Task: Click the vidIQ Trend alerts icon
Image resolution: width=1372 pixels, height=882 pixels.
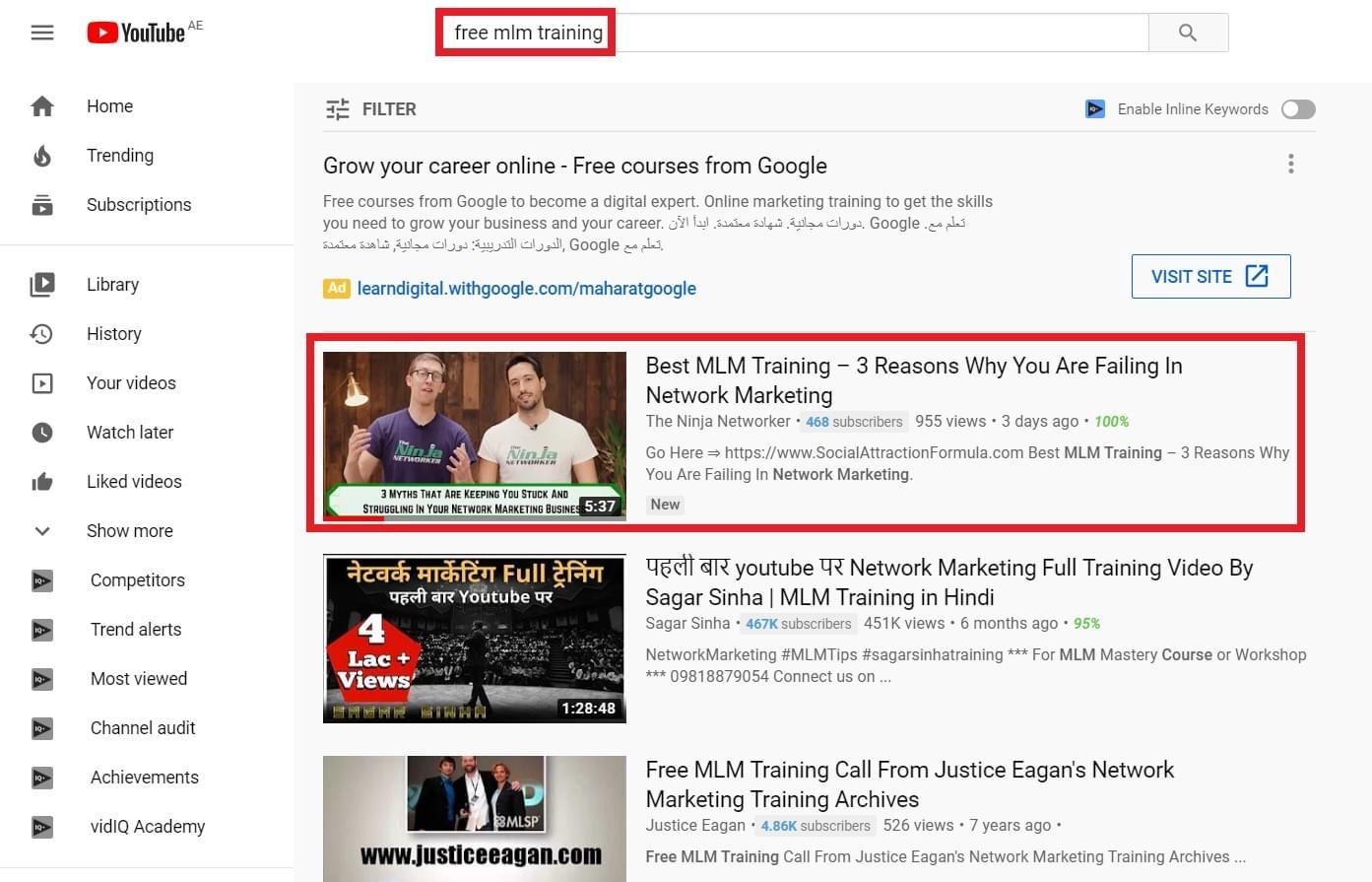Action: point(42,630)
